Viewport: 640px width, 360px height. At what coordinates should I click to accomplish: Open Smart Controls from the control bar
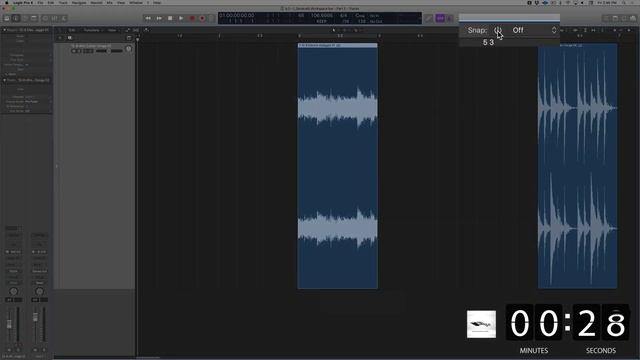(45, 18)
